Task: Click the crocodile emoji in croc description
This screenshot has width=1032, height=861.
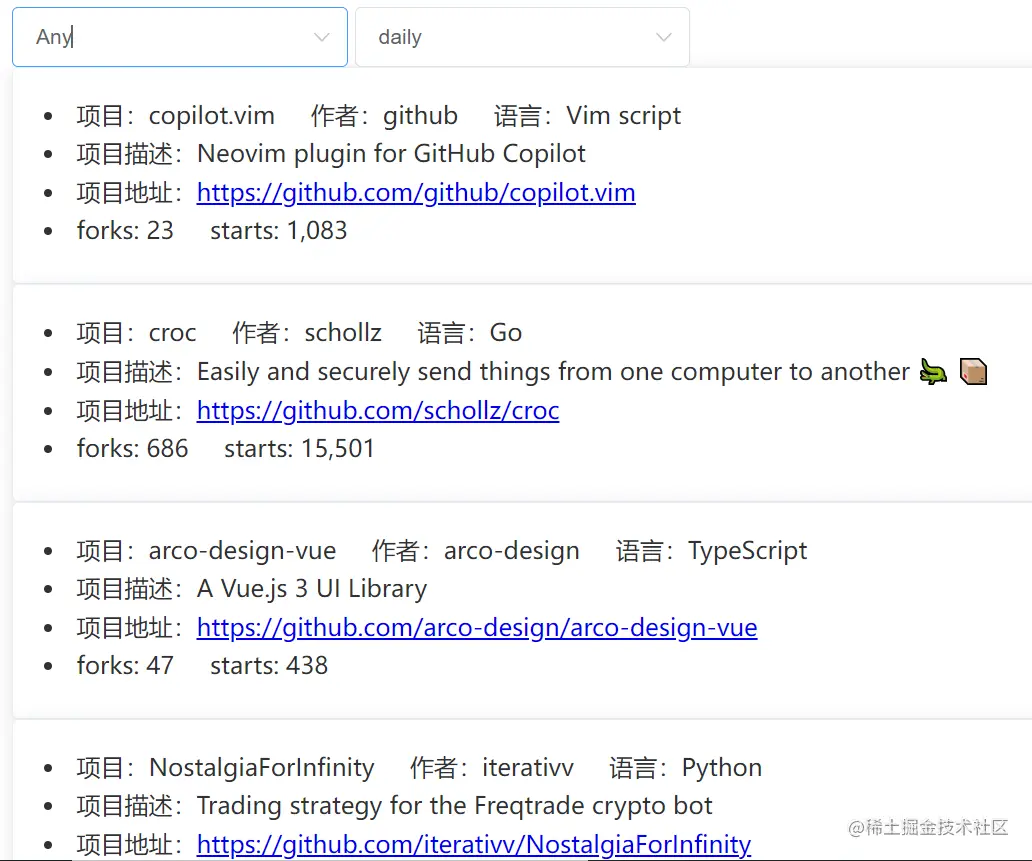Action: [933, 372]
